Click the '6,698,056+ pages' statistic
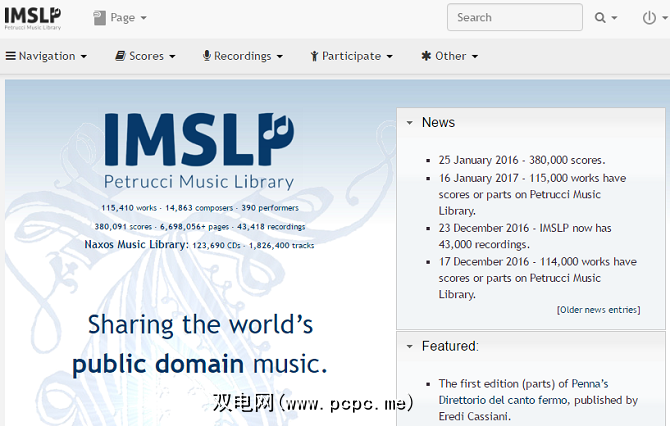Screen dimensions: 670x426 tap(194, 227)
